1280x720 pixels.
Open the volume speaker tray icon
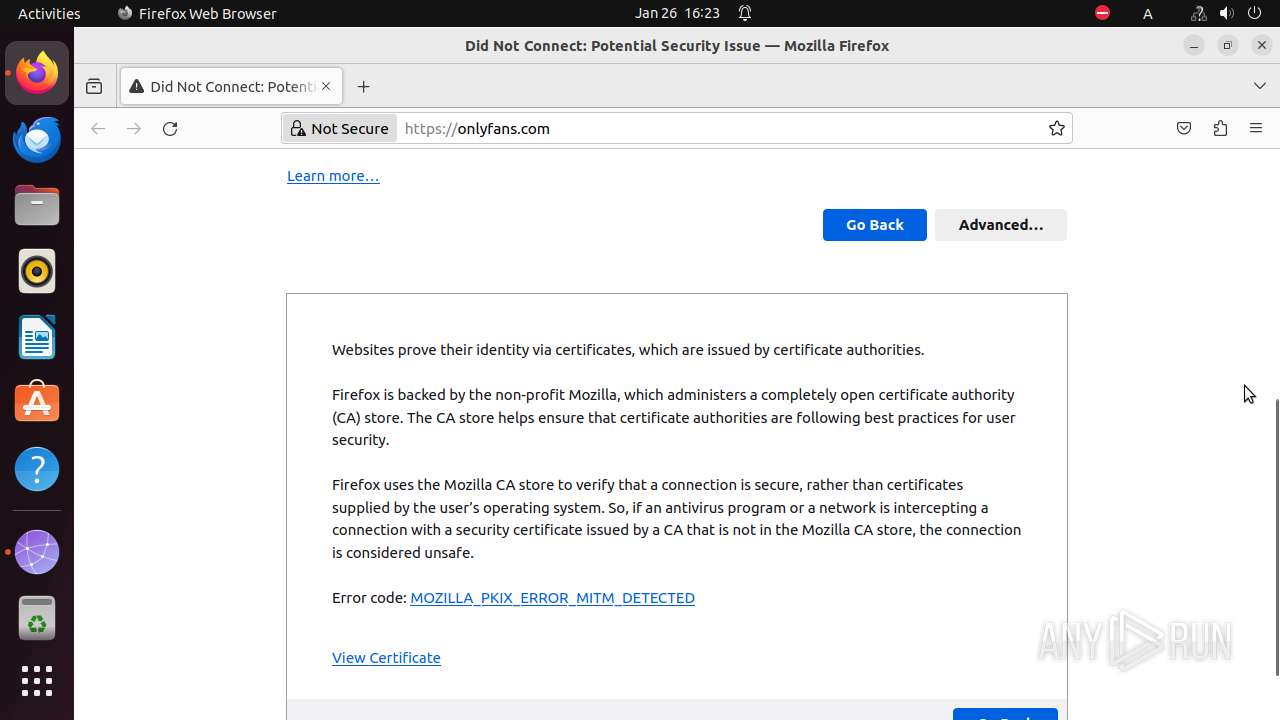pos(1226,13)
